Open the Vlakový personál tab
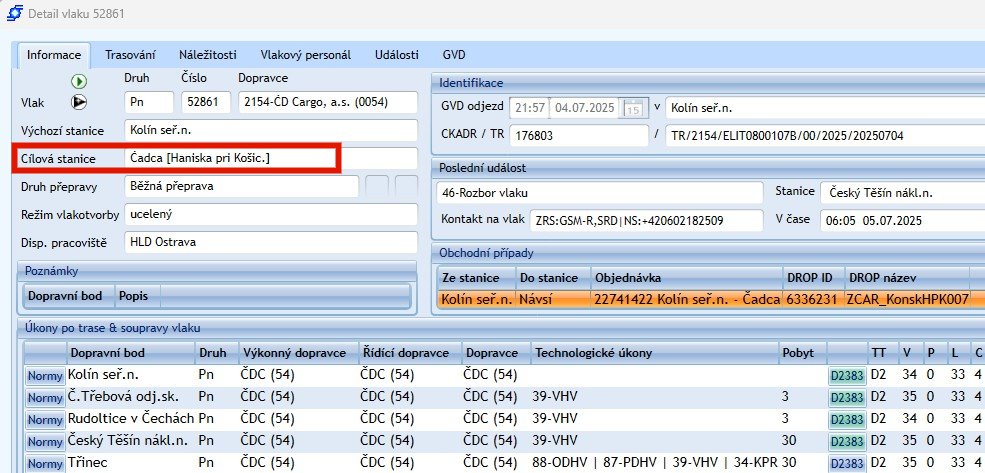 coord(305,55)
